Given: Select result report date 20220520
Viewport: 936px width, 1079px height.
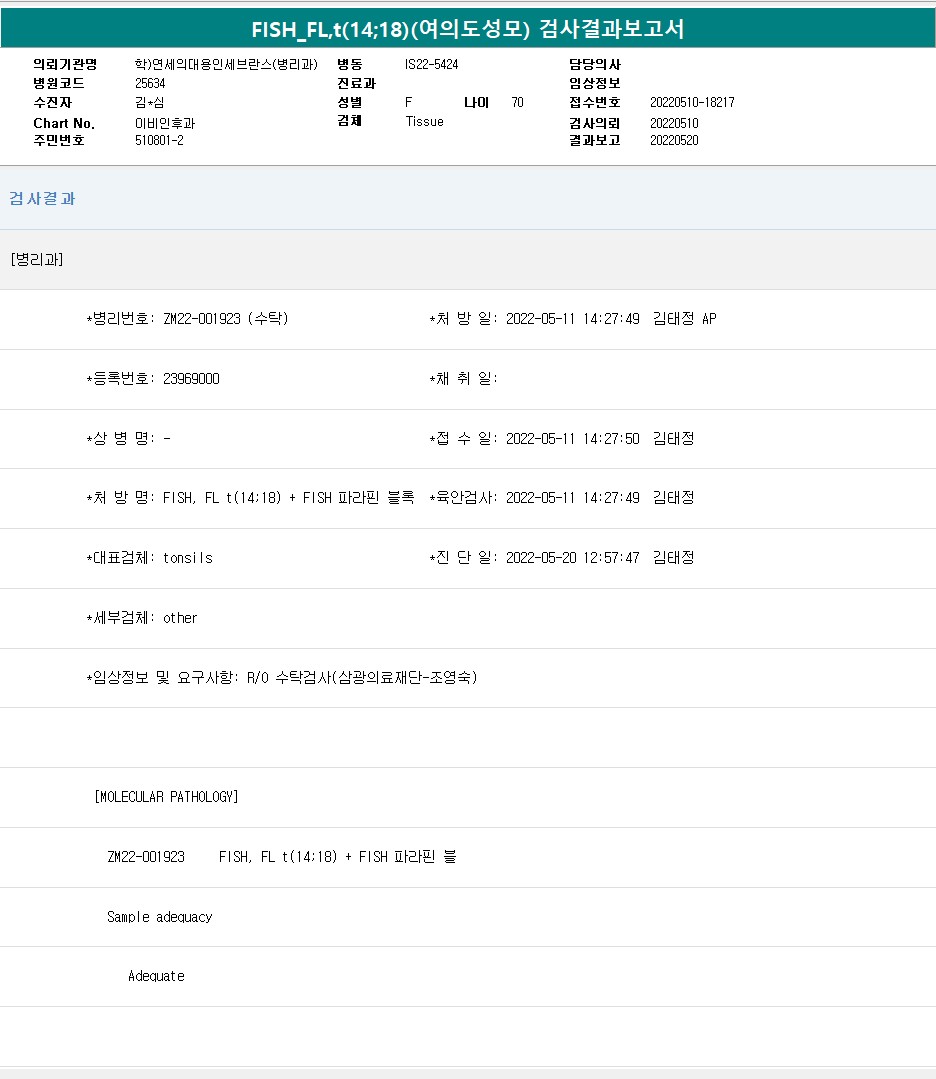Looking at the screenshot, I should 674,140.
